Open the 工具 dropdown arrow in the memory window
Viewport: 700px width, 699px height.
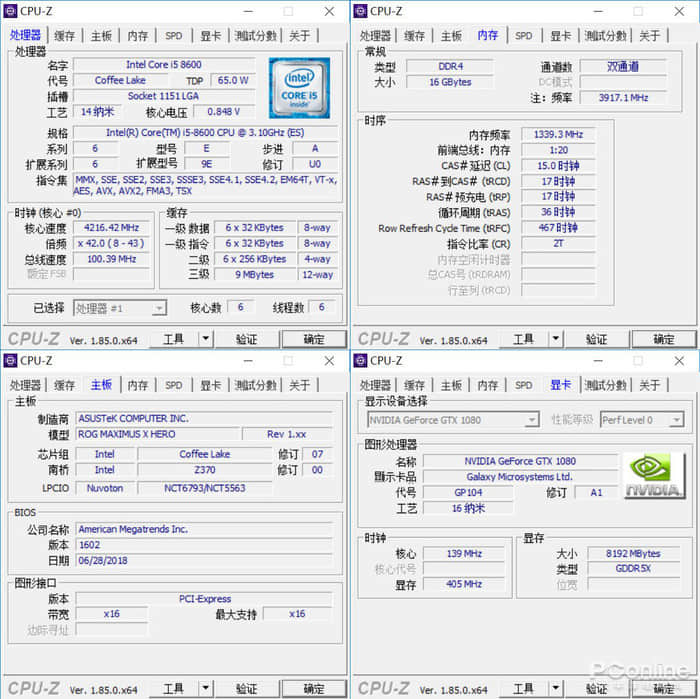pyautogui.click(x=556, y=339)
